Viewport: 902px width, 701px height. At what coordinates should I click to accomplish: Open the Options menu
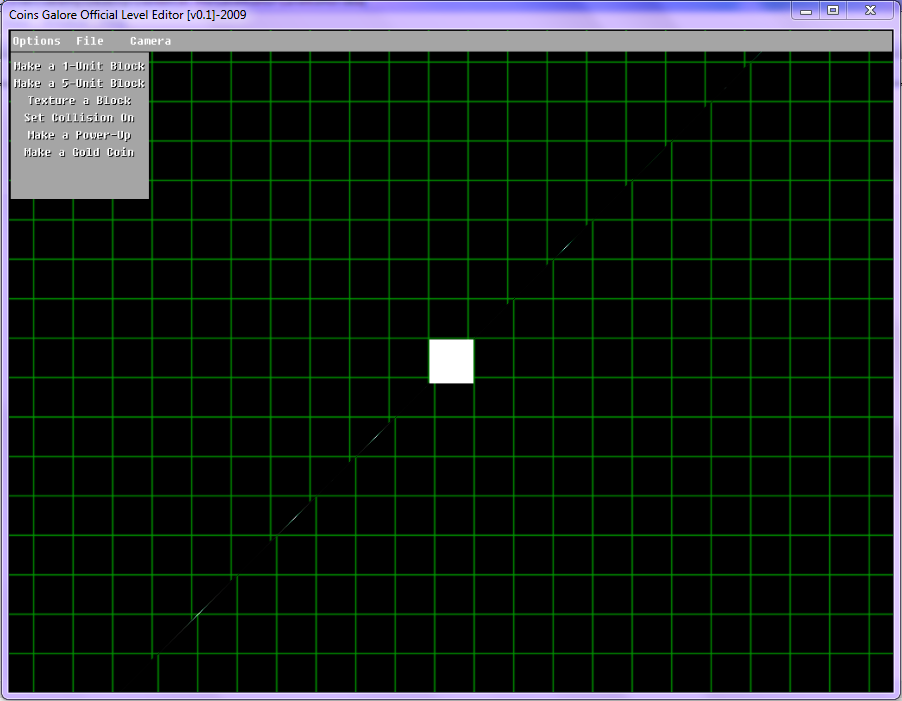click(36, 41)
